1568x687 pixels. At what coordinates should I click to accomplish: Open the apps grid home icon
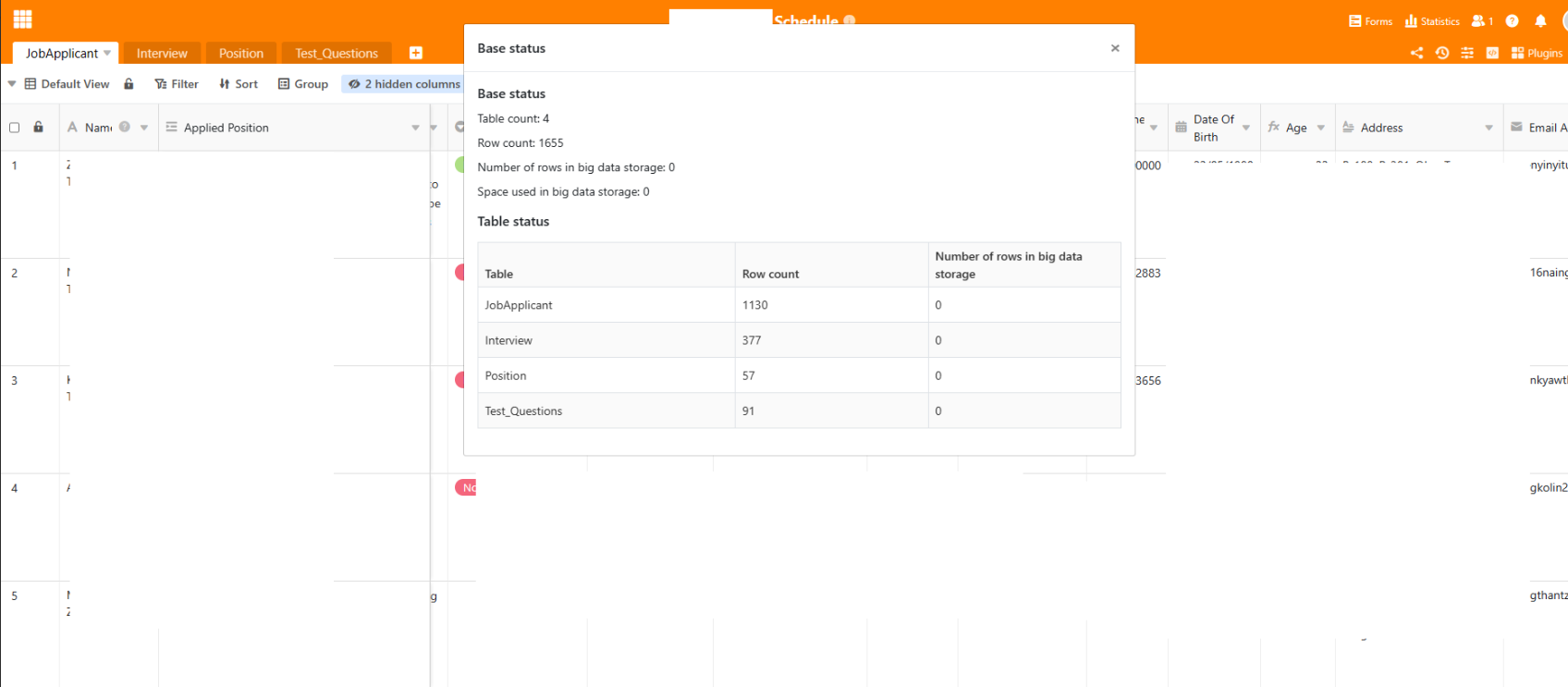(23, 19)
